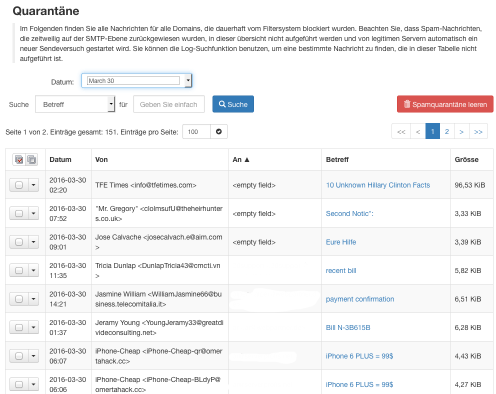Click the blue Suche search button

(x=233, y=104)
